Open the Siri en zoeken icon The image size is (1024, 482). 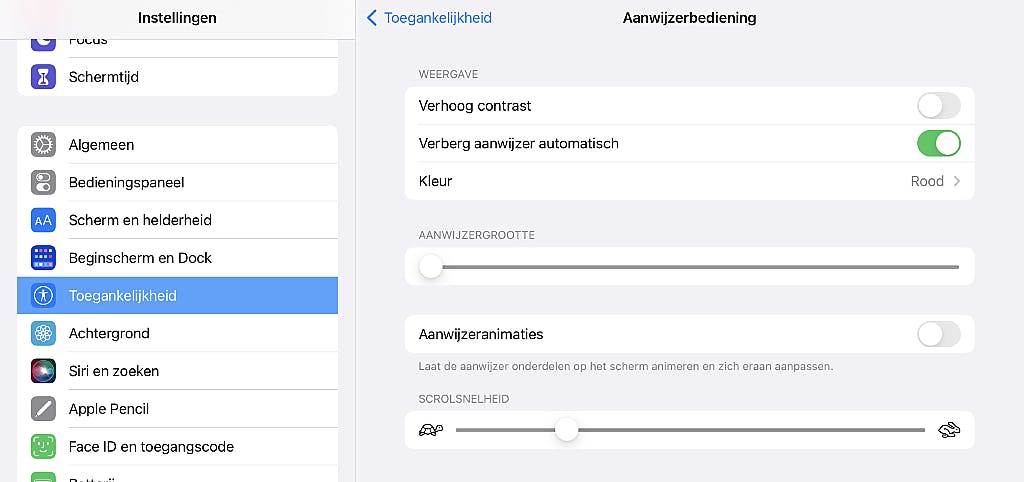[43, 371]
